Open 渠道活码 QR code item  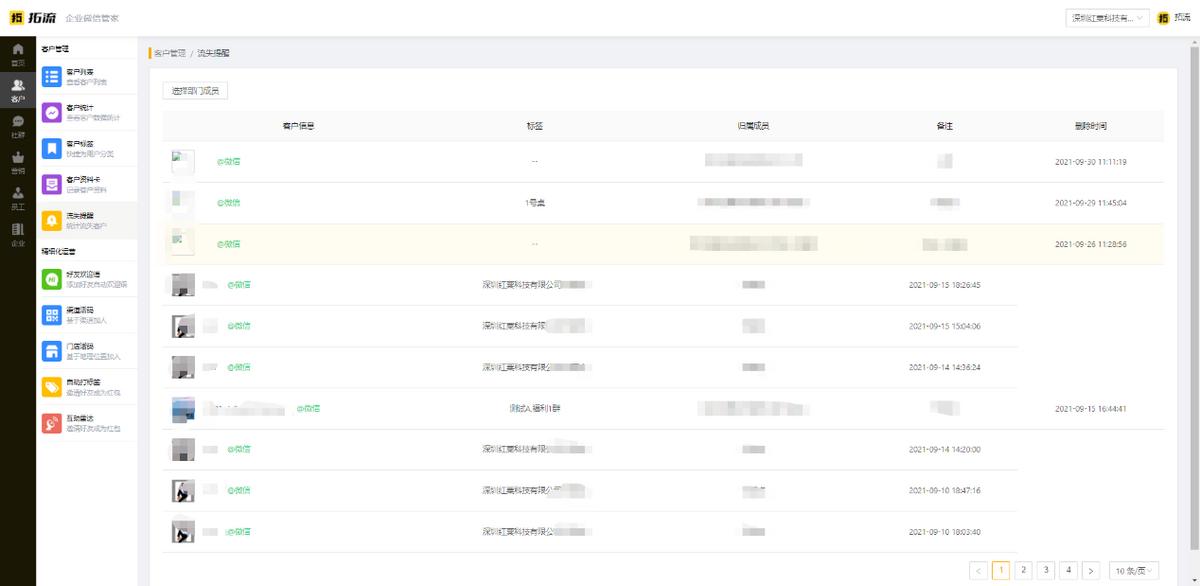click(x=85, y=315)
